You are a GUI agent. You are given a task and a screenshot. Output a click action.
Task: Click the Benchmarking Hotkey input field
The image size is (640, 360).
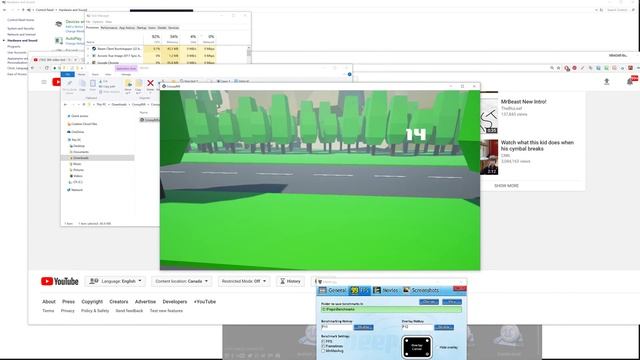click(336, 327)
